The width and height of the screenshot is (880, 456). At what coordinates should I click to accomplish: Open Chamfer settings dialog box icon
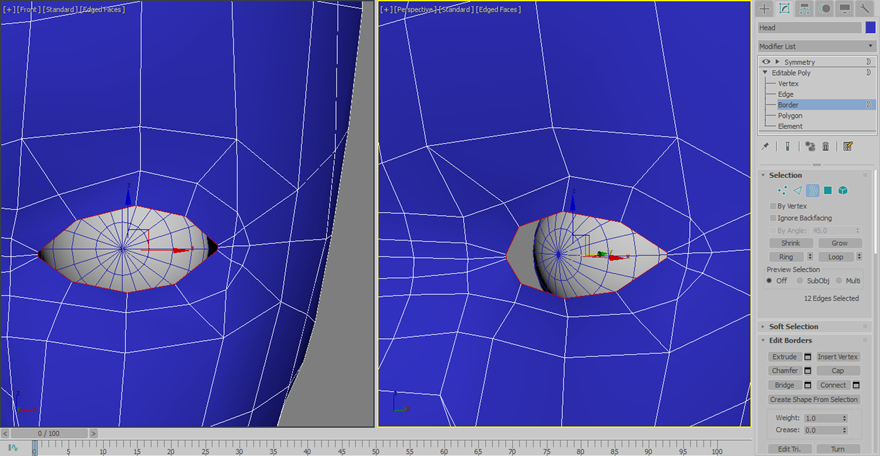pos(808,371)
